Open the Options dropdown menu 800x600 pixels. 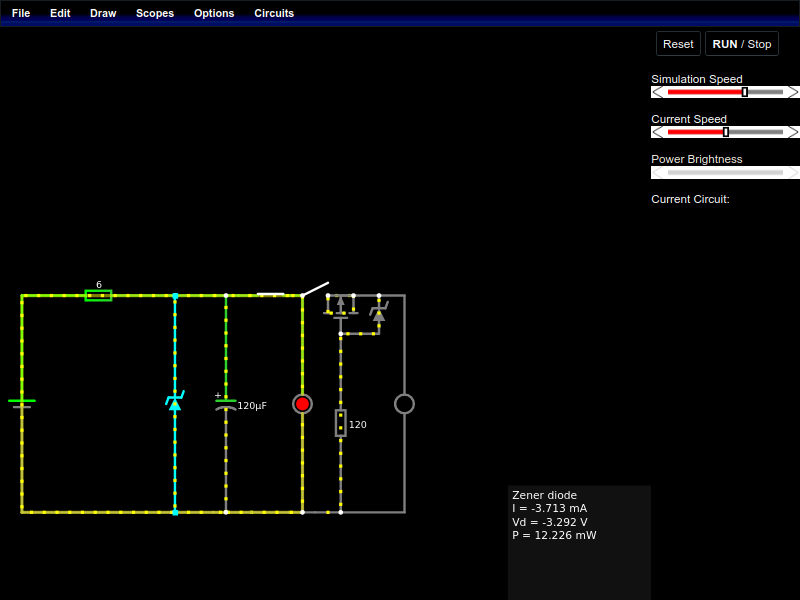pyautogui.click(x=214, y=13)
